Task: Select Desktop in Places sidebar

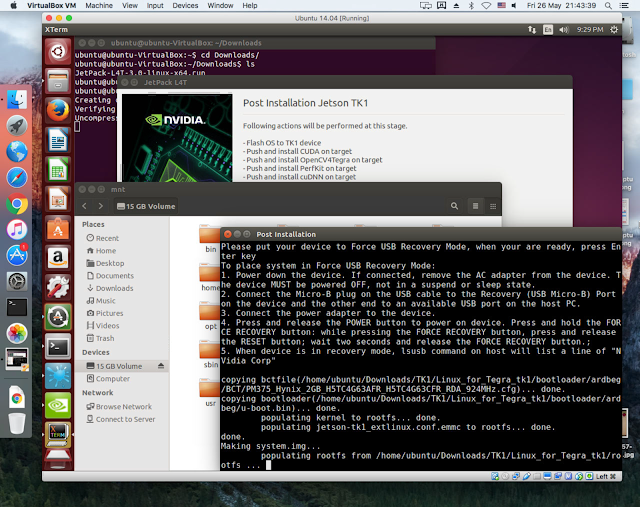Action: 105,263
